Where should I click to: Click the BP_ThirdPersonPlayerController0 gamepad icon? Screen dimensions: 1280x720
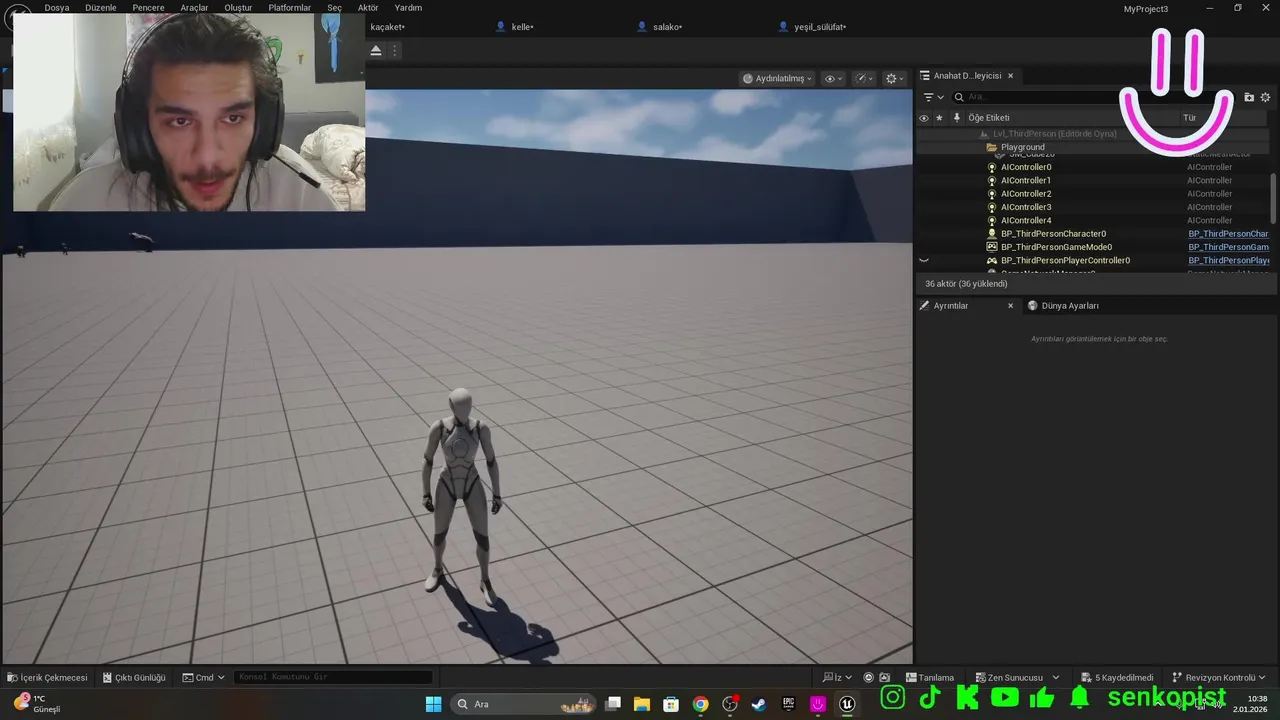pyautogui.click(x=992, y=260)
